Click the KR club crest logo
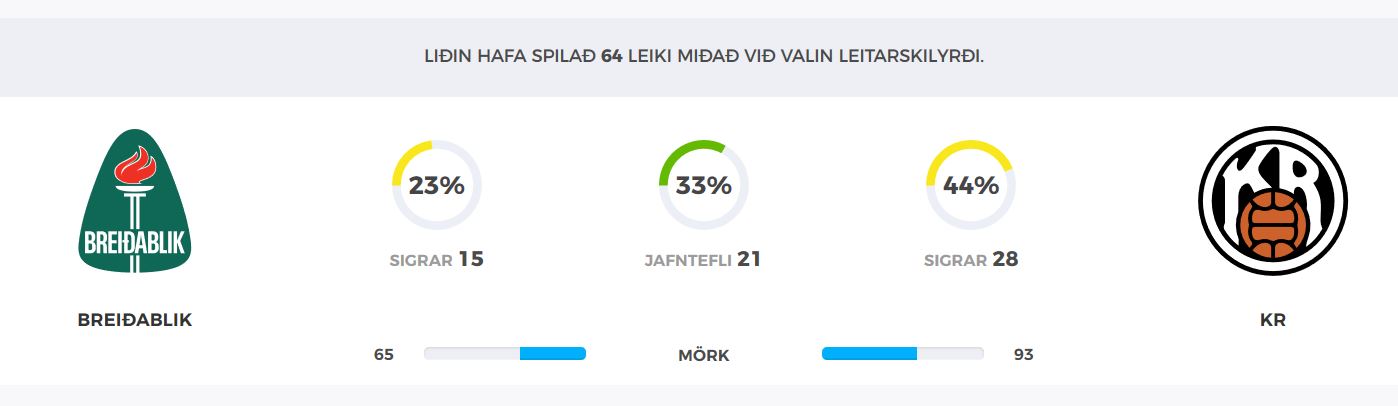Screen dimensions: 1398x406 click(x=1273, y=201)
